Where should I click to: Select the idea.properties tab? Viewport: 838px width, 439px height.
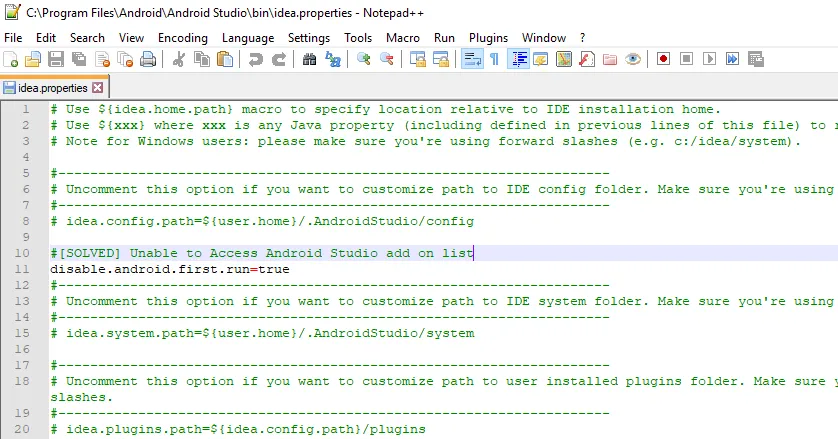[x=52, y=88]
